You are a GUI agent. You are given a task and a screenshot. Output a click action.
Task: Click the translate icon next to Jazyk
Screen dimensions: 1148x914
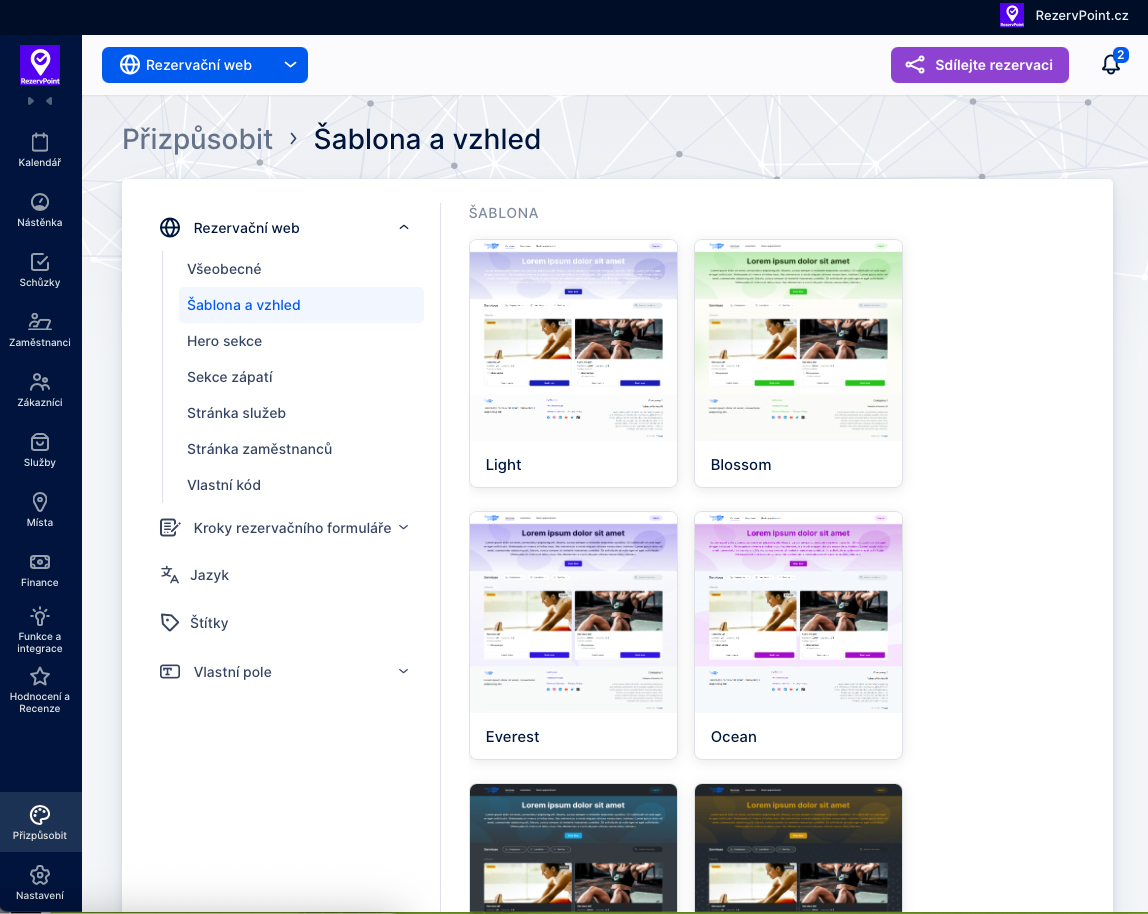tap(170, 575)
